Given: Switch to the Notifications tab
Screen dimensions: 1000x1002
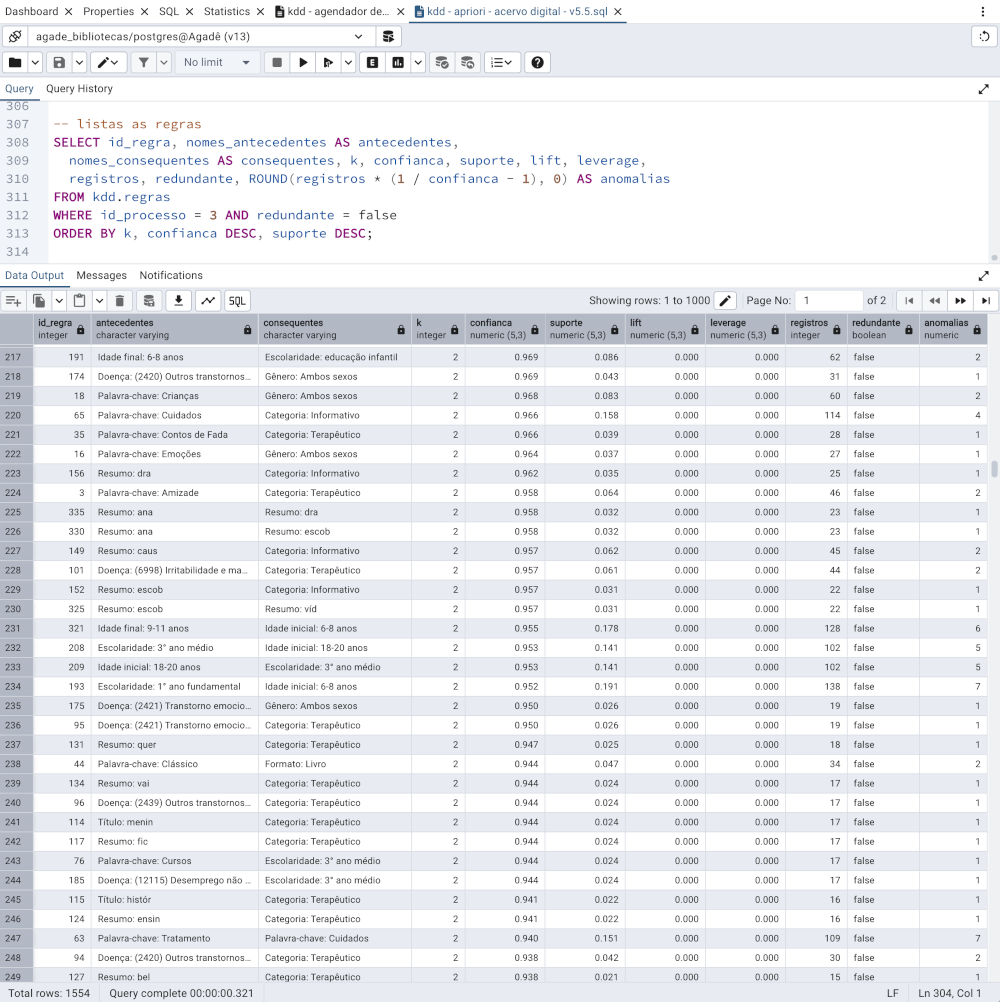Looking at the screenshot, I should point(171,275).
